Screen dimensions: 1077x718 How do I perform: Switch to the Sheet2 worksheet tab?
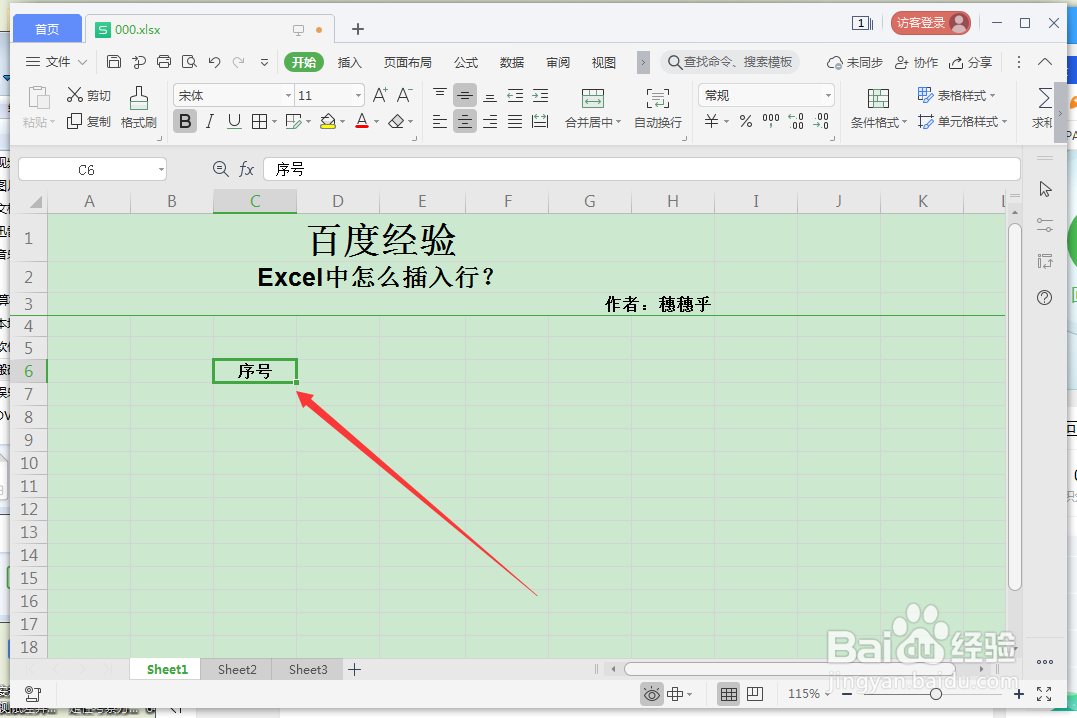pos(236,668)
